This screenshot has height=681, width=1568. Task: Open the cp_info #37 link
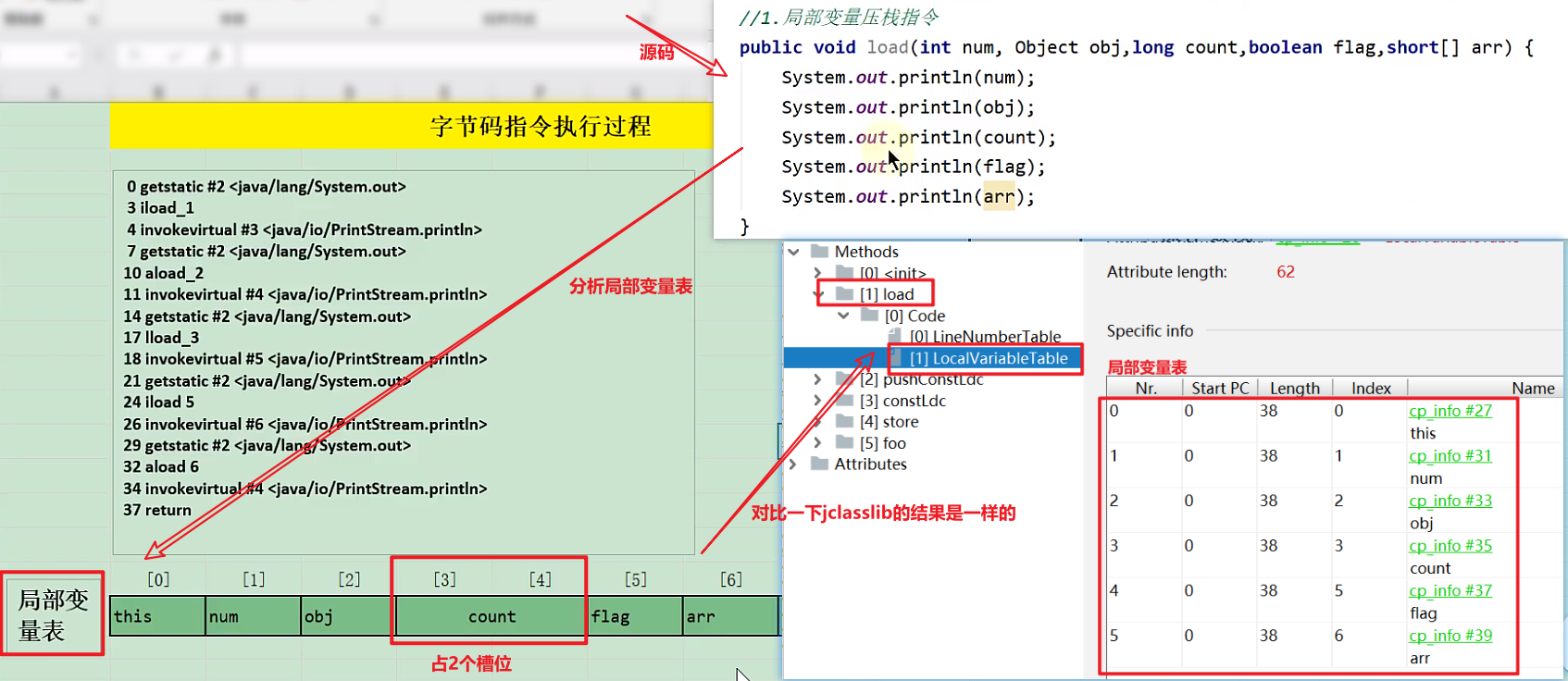pyautogui.click(x=1450, y=590)
